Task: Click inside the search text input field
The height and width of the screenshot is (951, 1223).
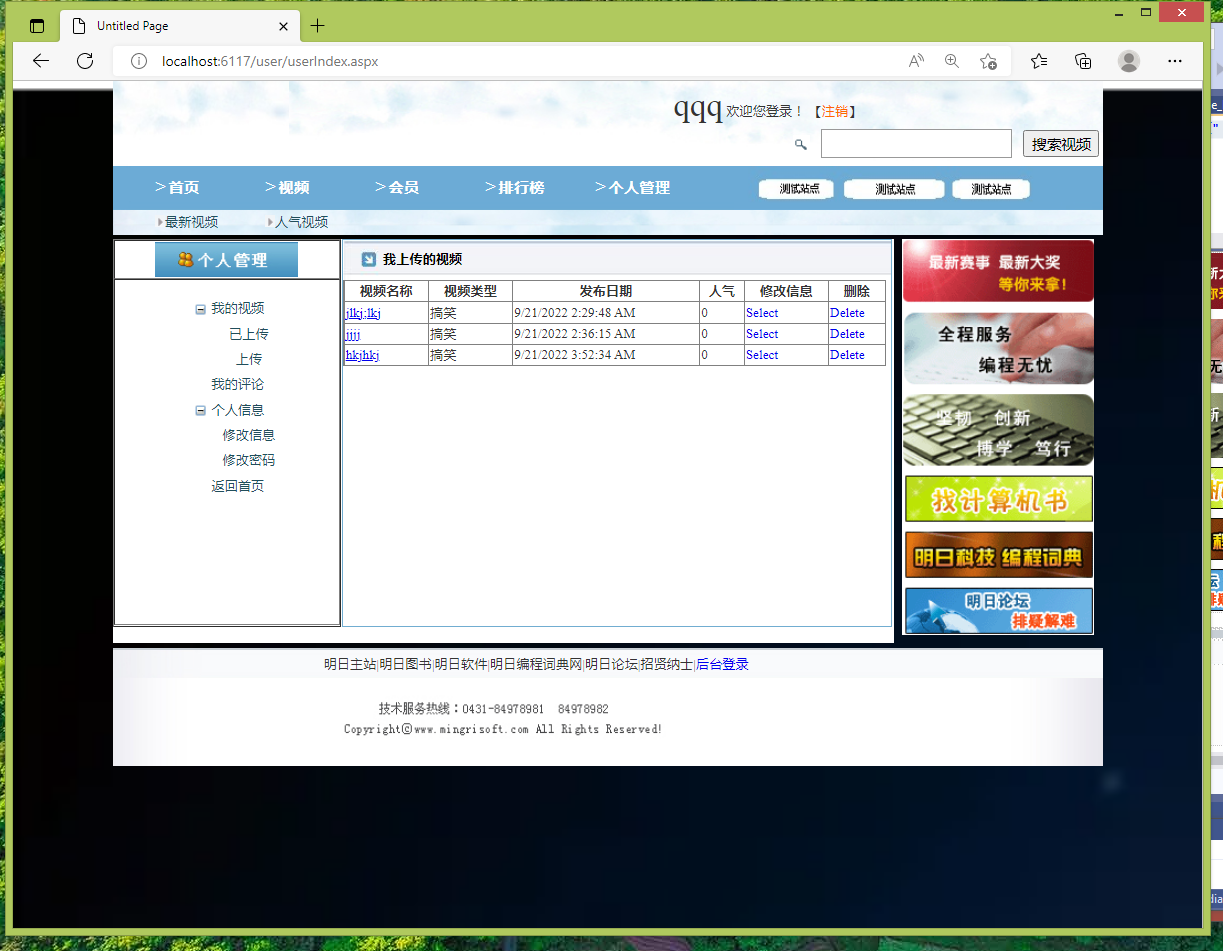Action: pos(915,143)
